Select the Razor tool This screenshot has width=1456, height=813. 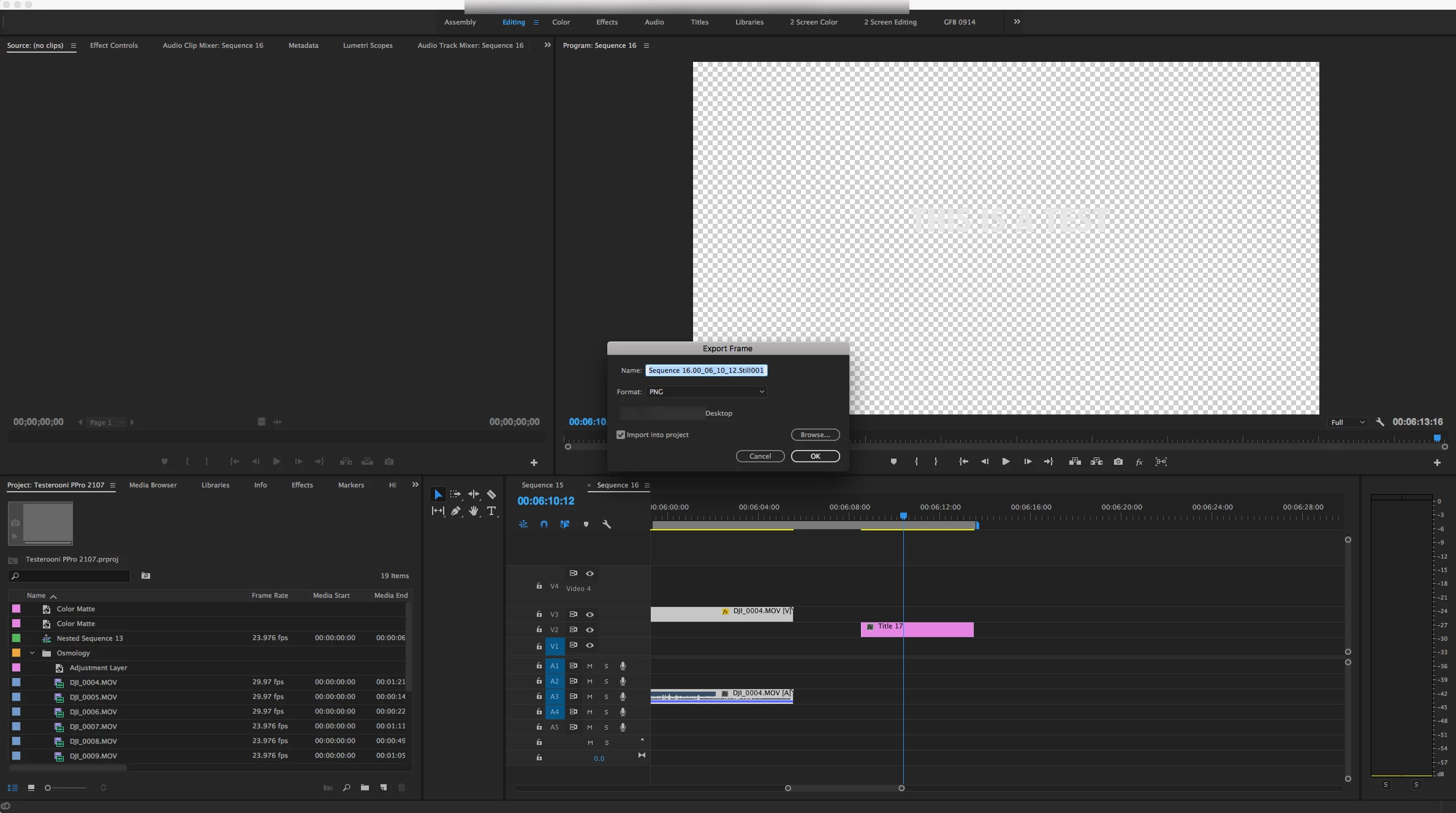point(491,494)
